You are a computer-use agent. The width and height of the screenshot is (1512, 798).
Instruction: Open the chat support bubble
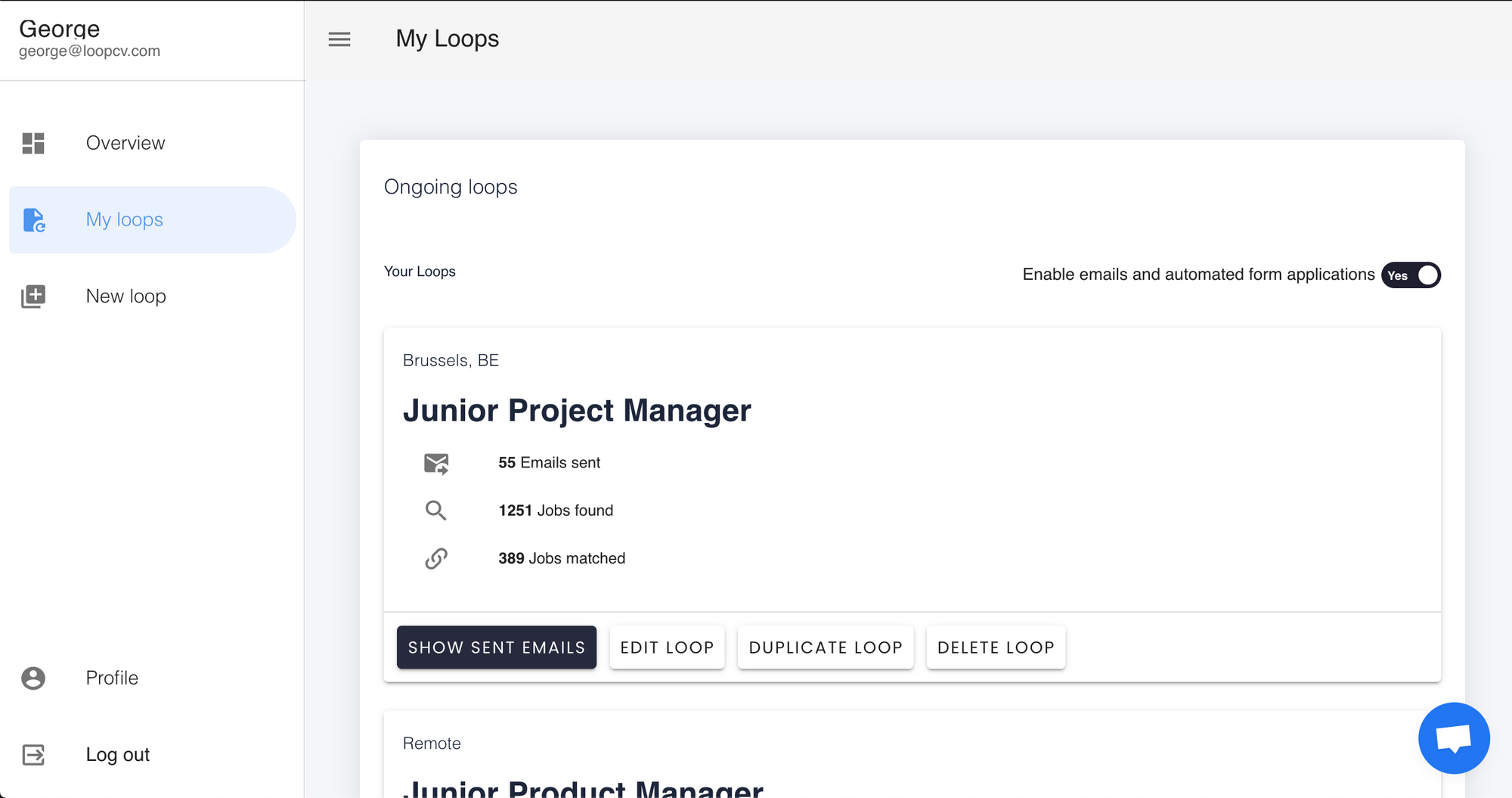[x=1454, y=738]
